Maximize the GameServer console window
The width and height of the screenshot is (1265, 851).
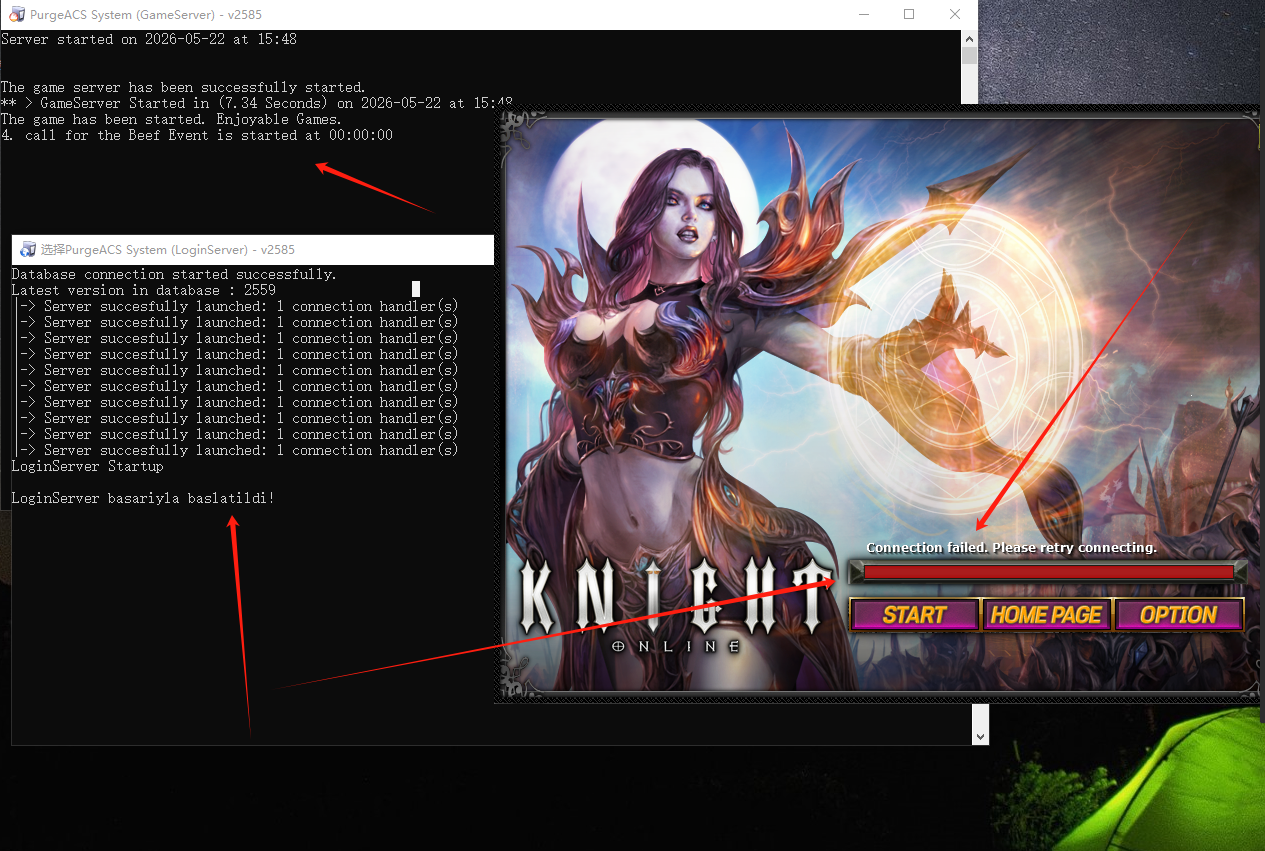(909, 15)
